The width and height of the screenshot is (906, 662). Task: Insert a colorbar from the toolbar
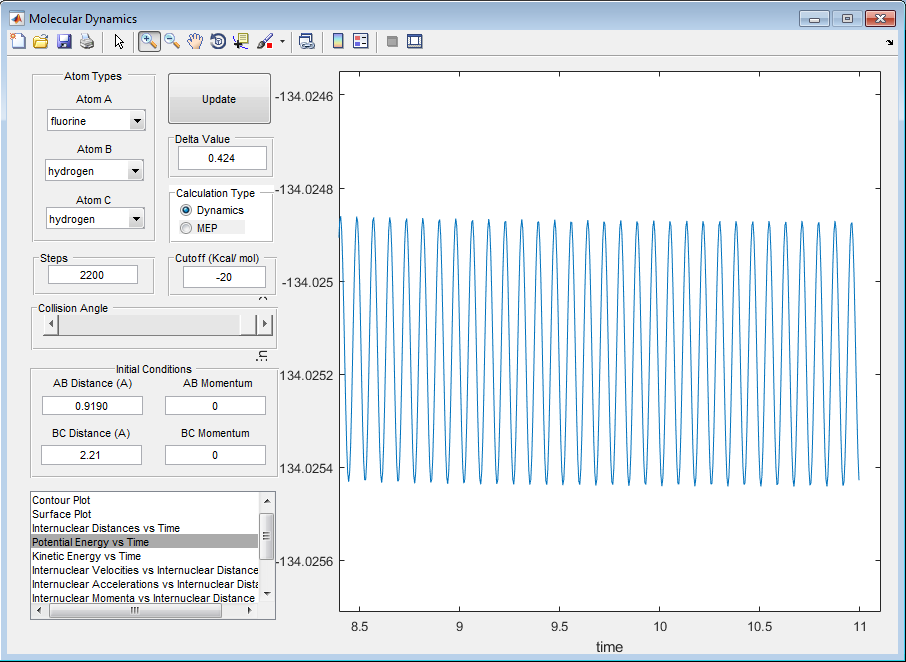338,41
